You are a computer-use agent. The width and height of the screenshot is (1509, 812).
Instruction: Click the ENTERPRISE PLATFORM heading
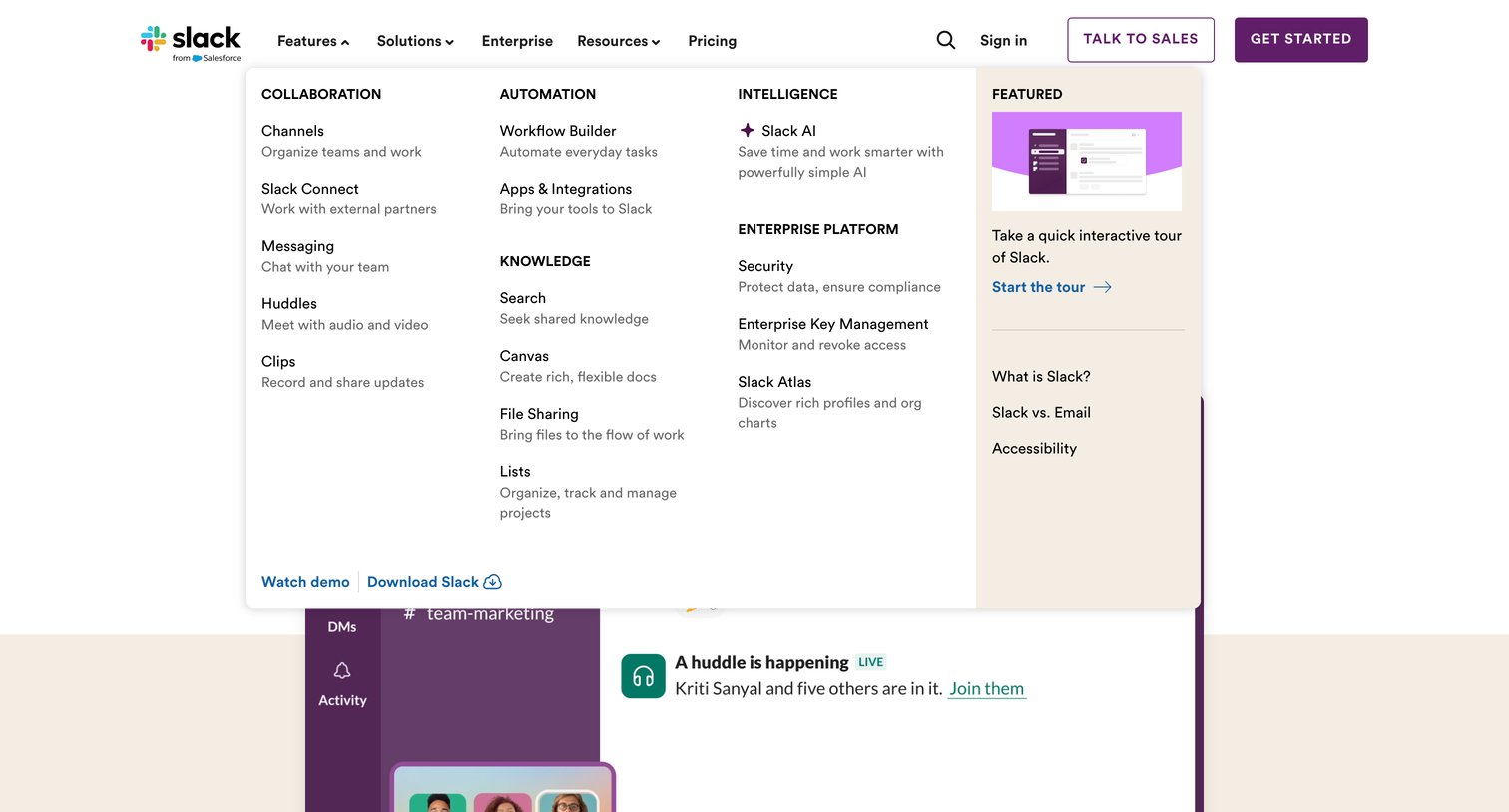point(818,229)
